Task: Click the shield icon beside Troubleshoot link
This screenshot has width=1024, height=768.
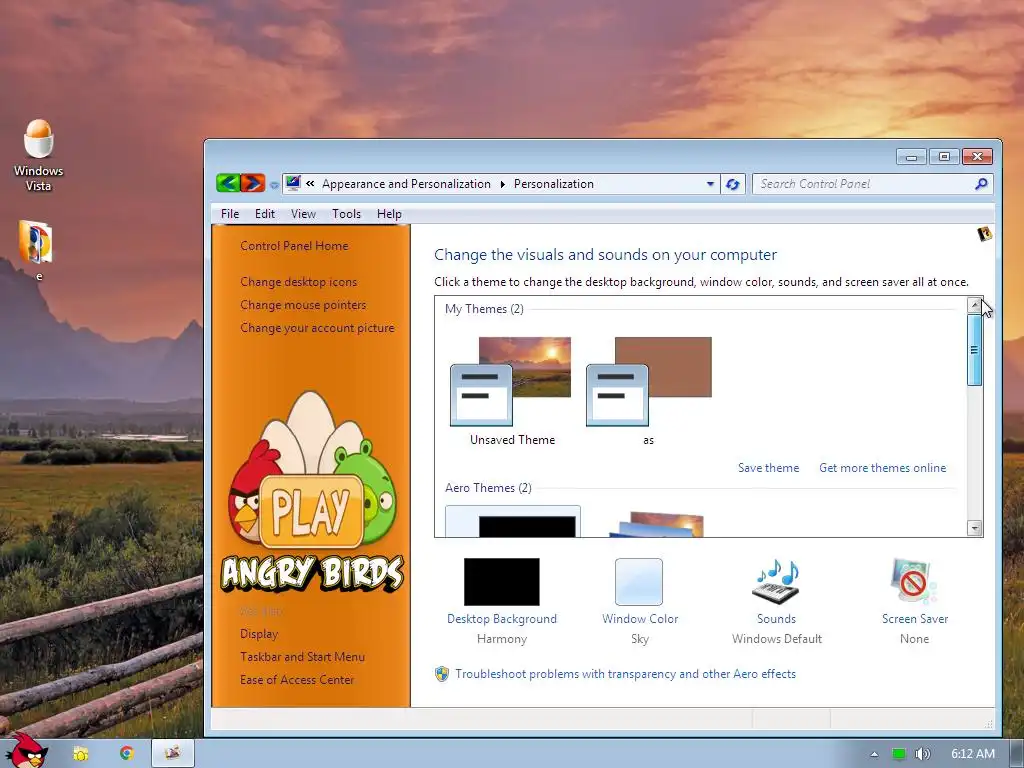Action: point(442,673)
